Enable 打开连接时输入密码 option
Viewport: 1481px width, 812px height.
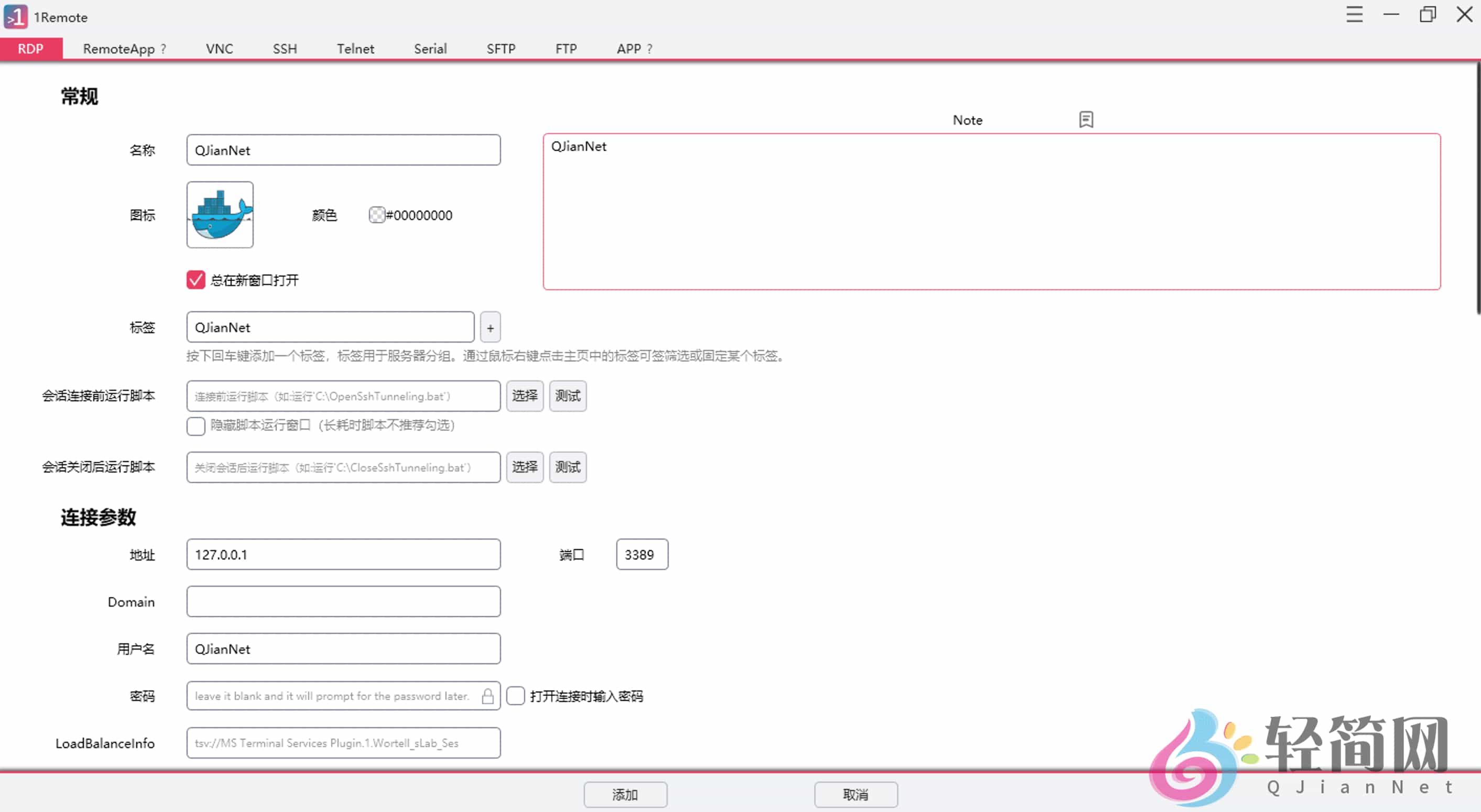pos(515,695)
